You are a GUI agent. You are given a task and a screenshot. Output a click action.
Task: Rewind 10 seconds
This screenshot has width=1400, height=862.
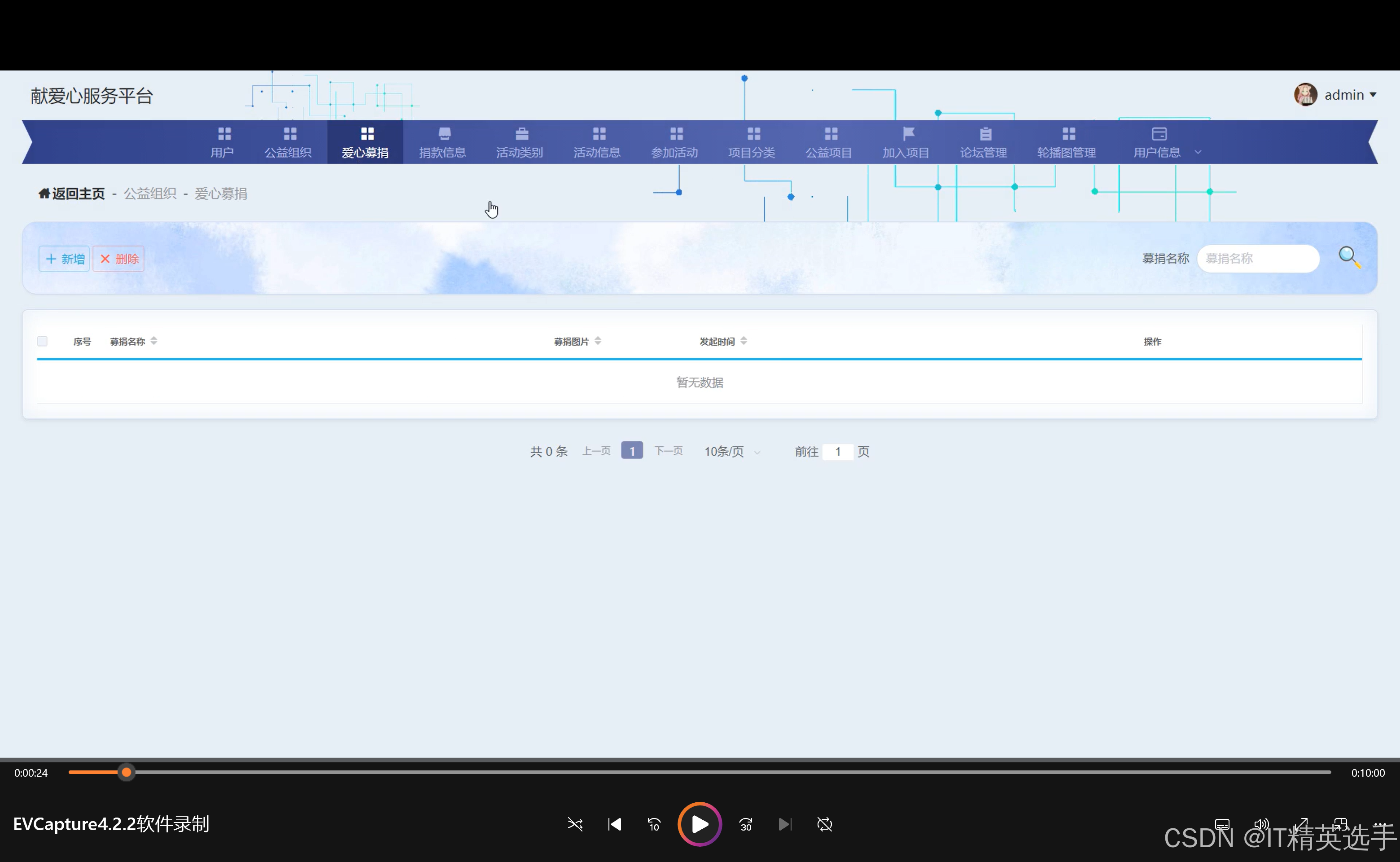click(654, 824)
